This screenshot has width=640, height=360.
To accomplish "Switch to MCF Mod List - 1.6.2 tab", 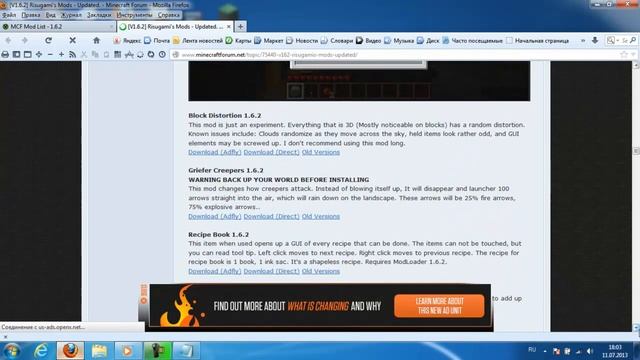I will (x=57, y=27).
